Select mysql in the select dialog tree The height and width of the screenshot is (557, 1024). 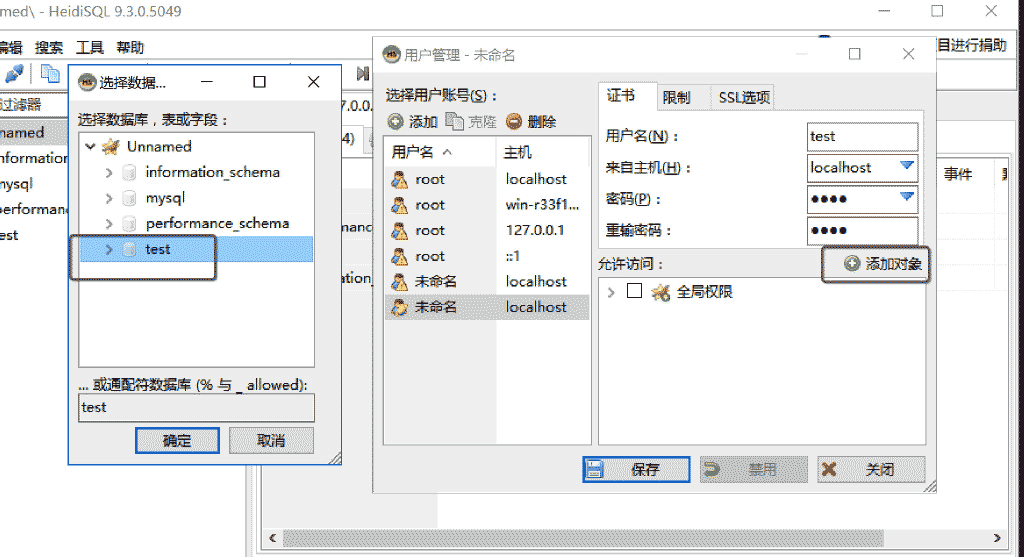(165, 198)
